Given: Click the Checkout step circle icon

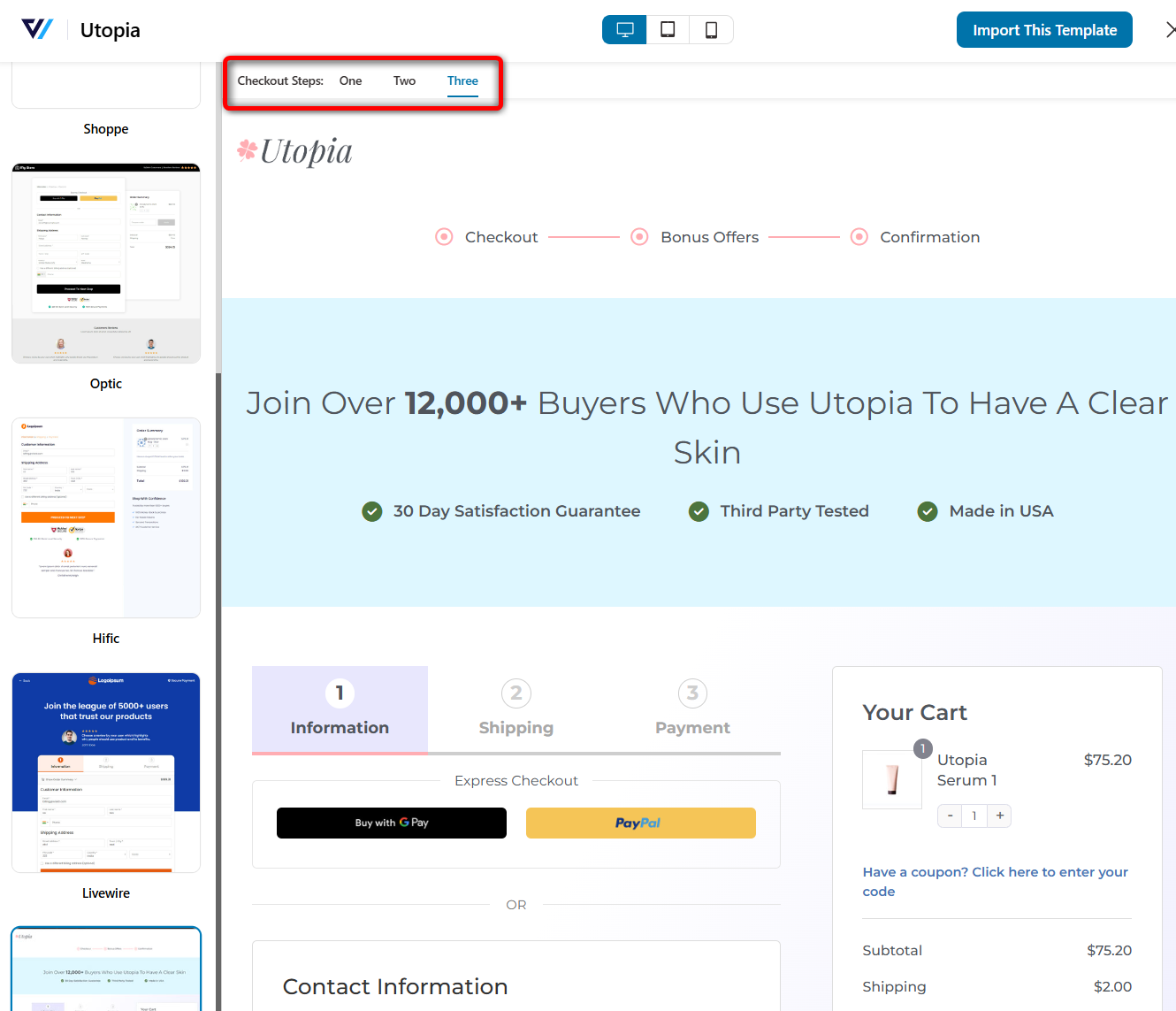Looking at the screenshot, I should click(x=445, y=237).
